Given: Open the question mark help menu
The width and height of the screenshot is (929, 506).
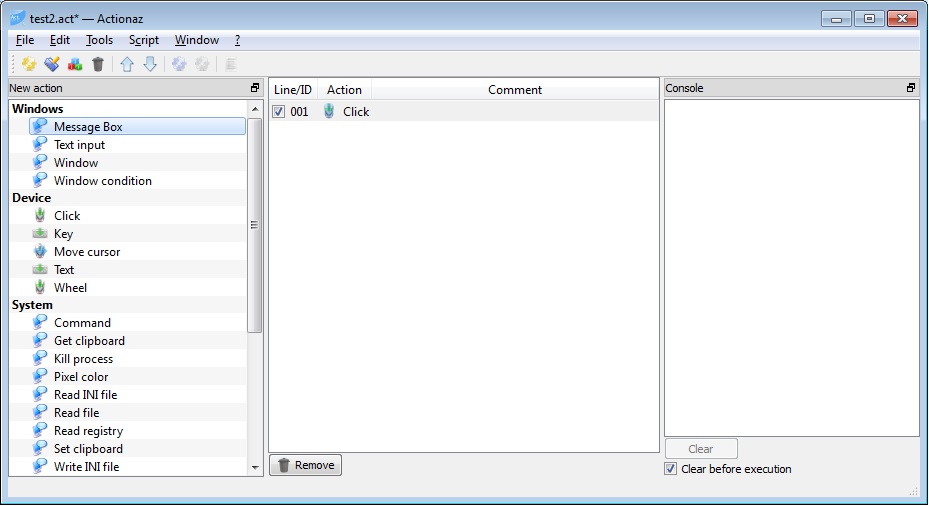Looking at the screenshot, I should click(x=237, y=40).
